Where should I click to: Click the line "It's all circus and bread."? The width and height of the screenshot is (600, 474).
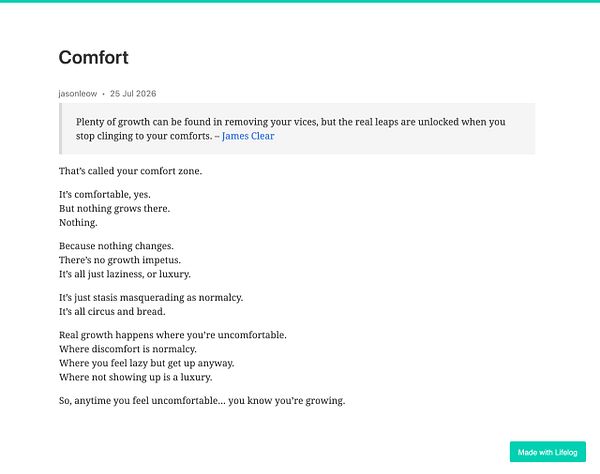click(112, 312)
